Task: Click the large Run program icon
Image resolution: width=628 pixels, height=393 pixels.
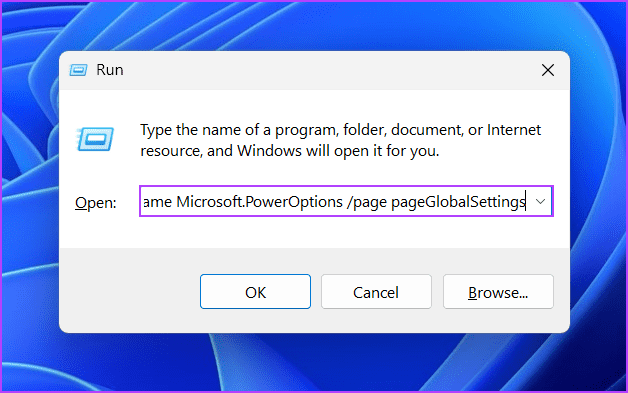Action: (95, 139)
